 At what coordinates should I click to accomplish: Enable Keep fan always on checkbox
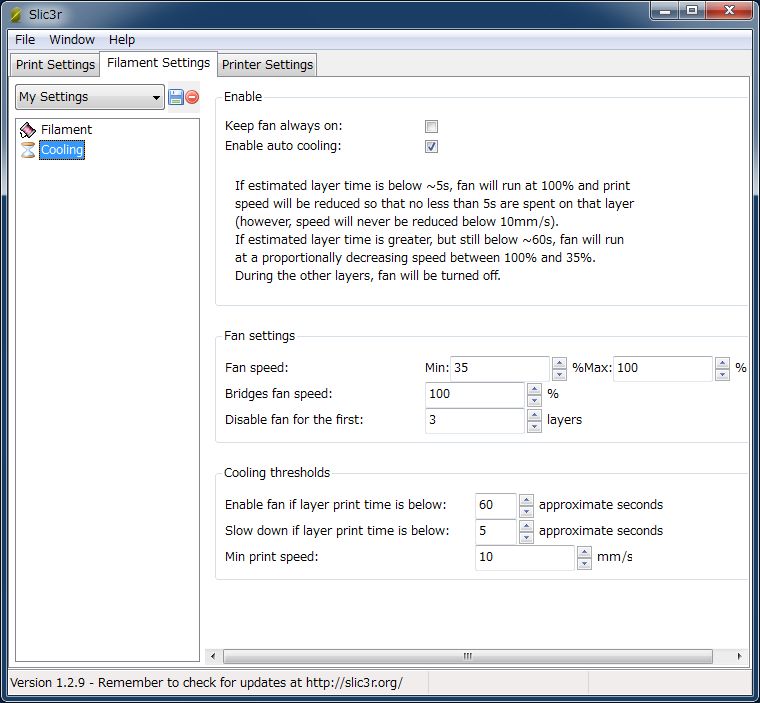(431, 127)
